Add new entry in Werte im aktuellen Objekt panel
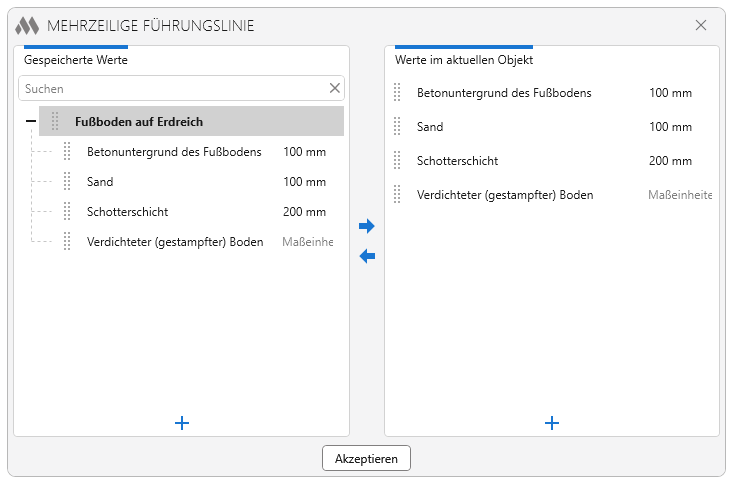The height and width of the screenshot is (481, 732). tap(552, 423)
